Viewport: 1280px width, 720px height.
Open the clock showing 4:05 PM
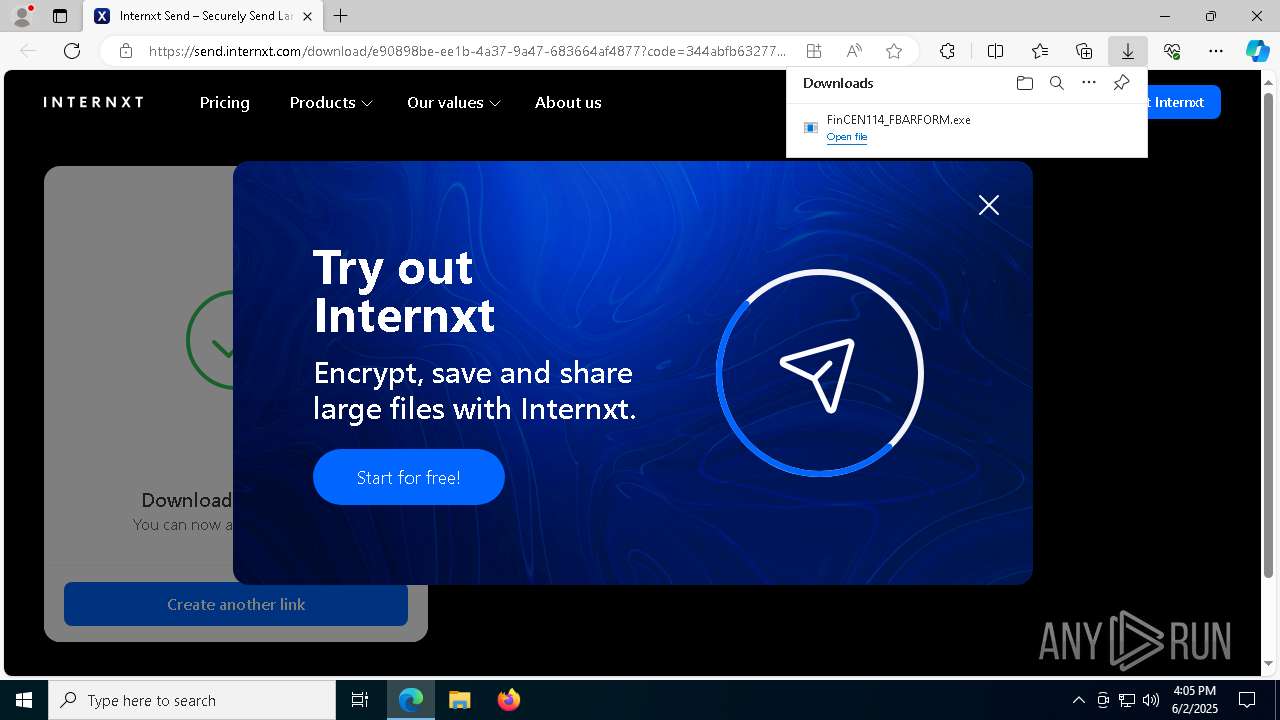(1194, 699)
